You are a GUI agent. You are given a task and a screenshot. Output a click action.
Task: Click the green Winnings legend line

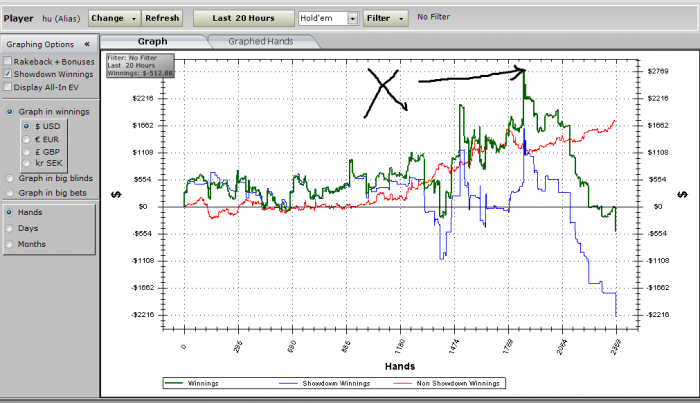[x=174, y=383]
